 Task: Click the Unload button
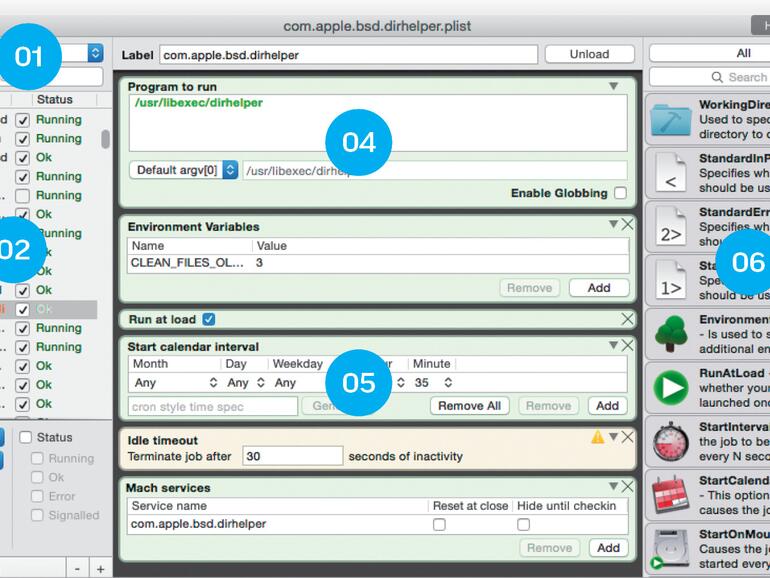589,54
